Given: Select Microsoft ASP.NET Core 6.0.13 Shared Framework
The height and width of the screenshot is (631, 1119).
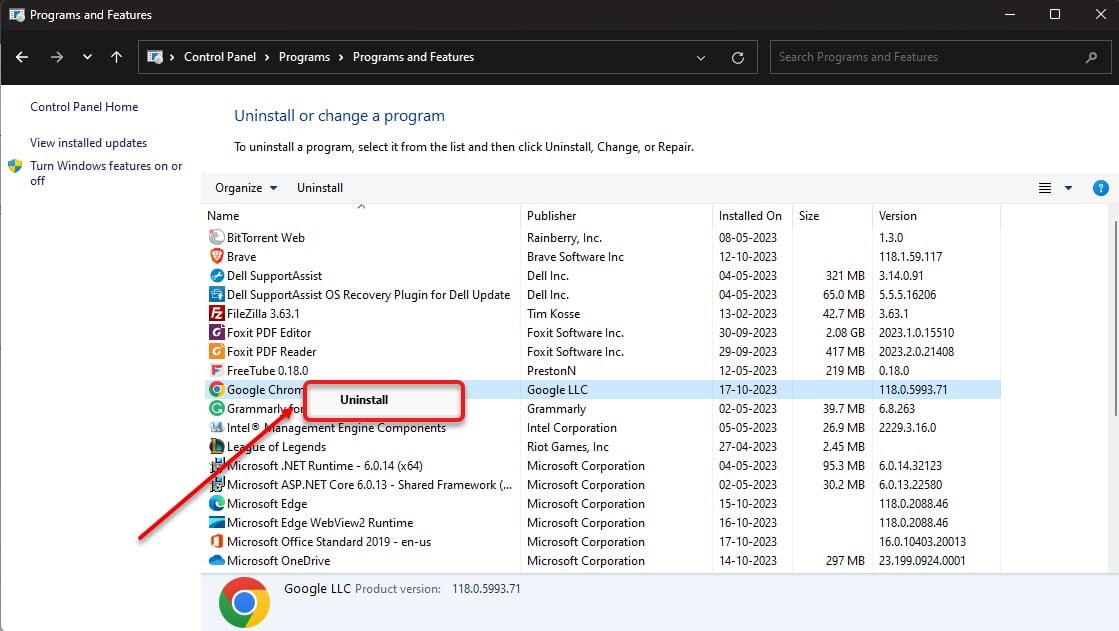Looking at the screenshot, I should tap(370, 485).
